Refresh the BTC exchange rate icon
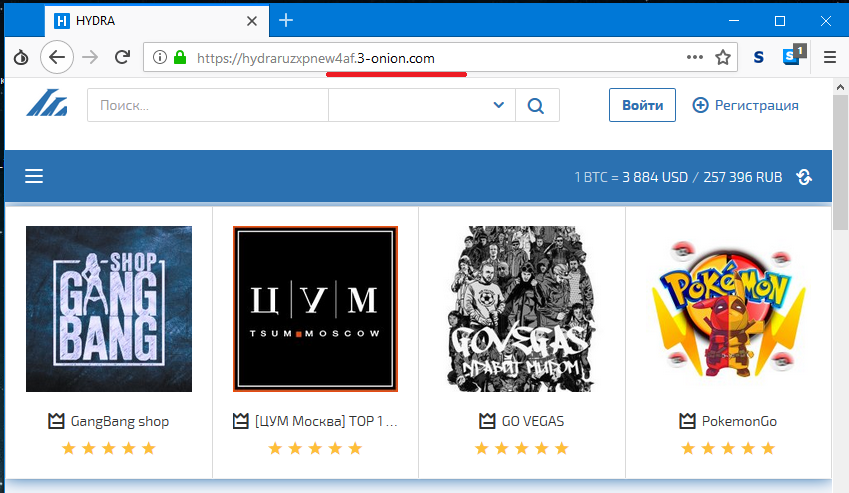This screenshot has width=849, height=493. [x=804, y=177]
